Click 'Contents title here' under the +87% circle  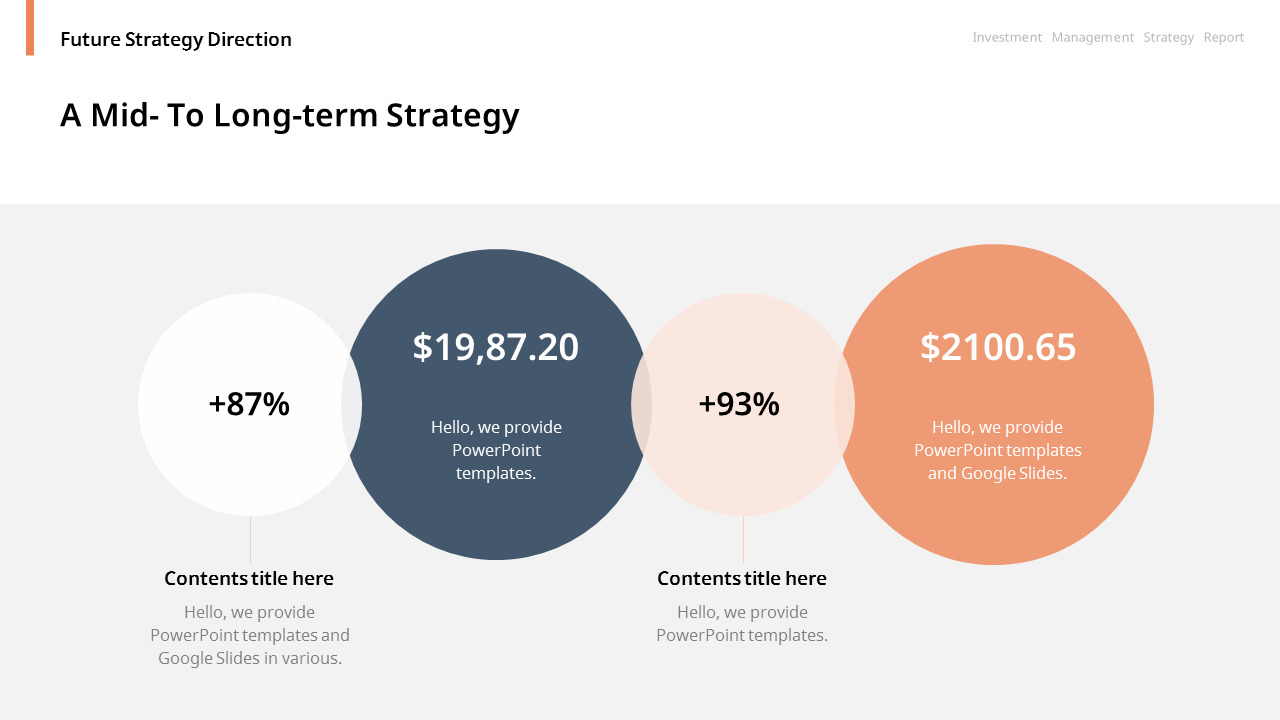(249, 578)
